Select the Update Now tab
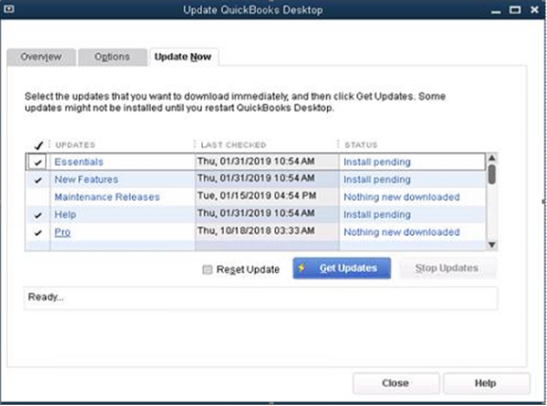Screen dimensions: 547x406 [183, 57]
